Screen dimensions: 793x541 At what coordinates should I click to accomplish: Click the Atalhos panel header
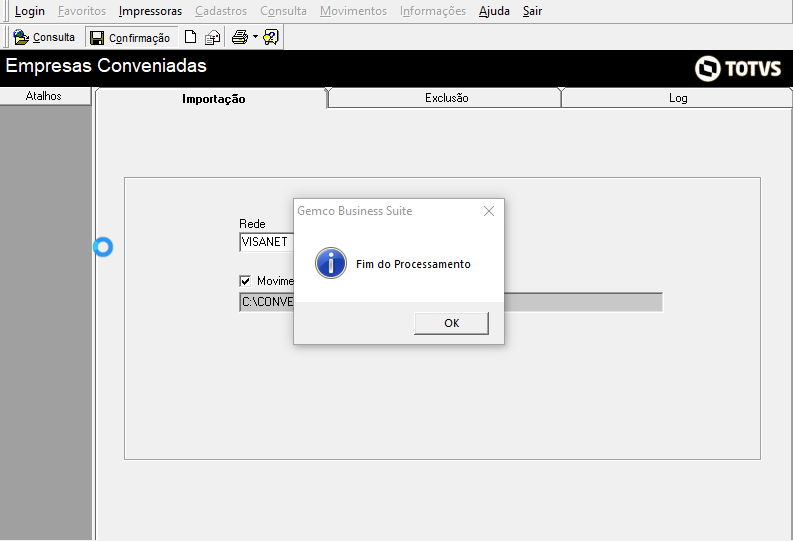coord(45,96)
